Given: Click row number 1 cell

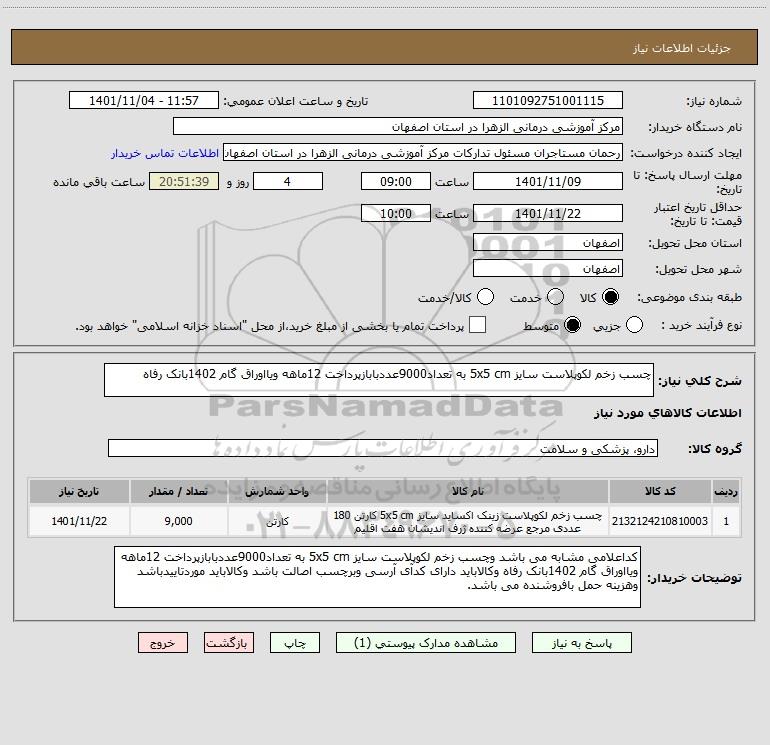Looking at the screenshot, I should [726, 521].
